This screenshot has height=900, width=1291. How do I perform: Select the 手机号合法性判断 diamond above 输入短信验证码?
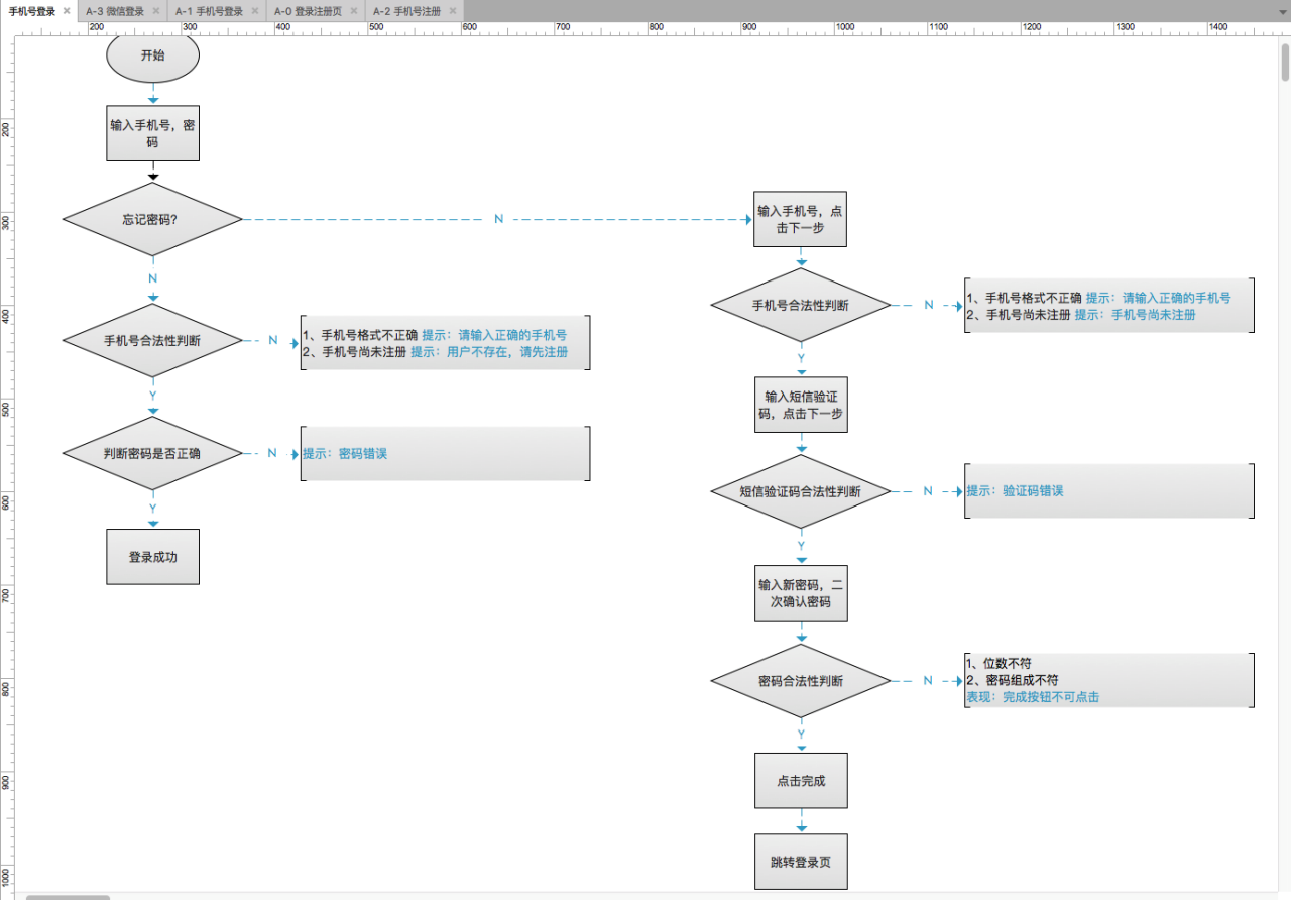[800, 306]
